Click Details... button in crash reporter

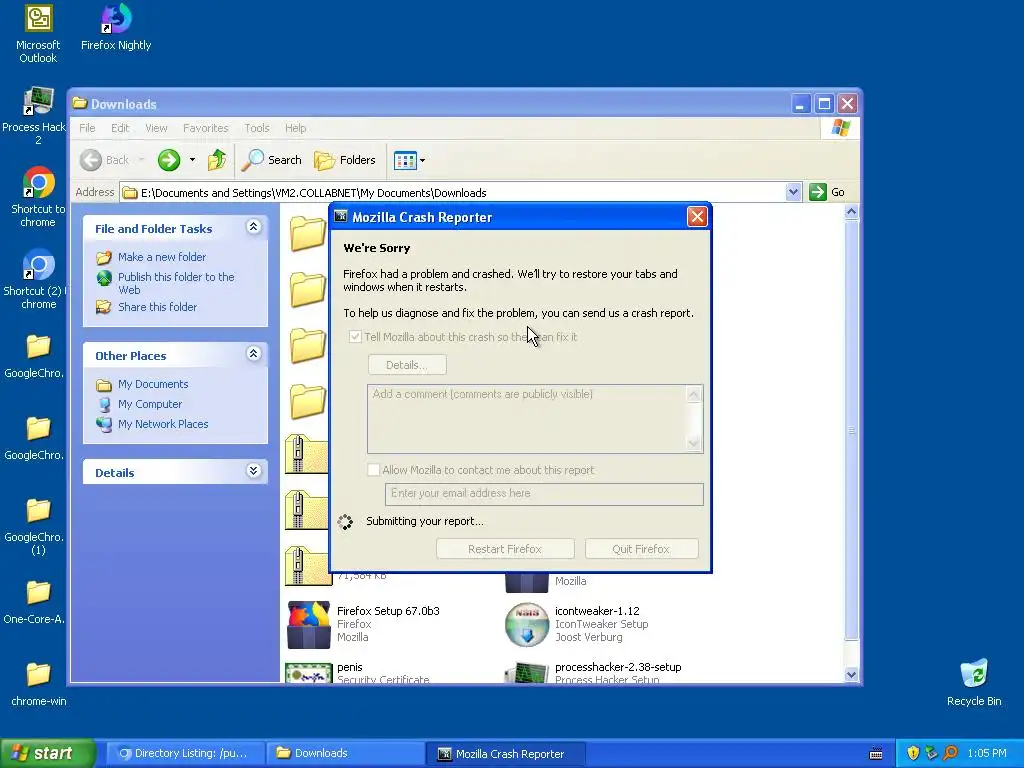407,365
